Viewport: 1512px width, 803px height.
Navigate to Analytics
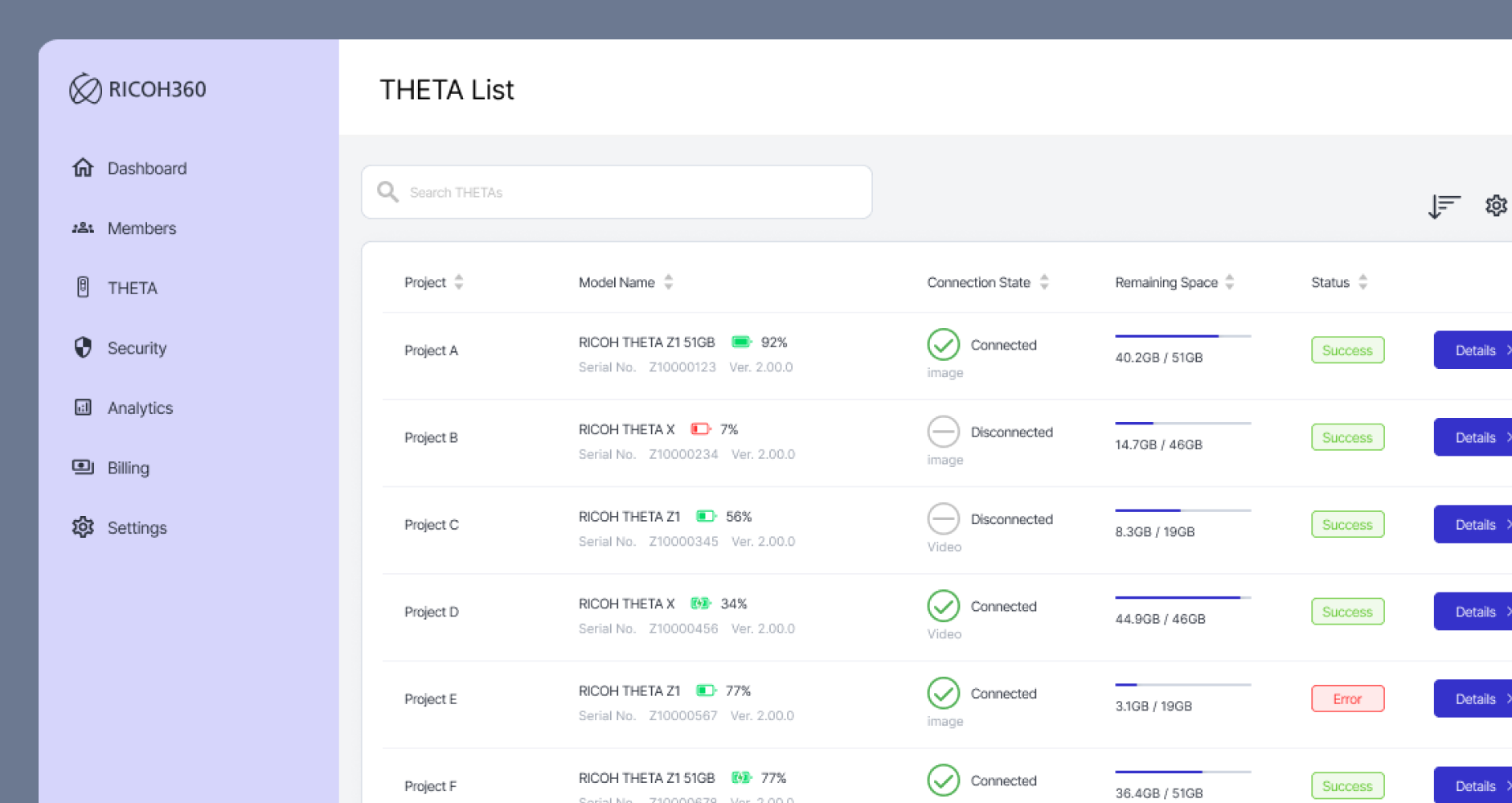coord(140,408)
